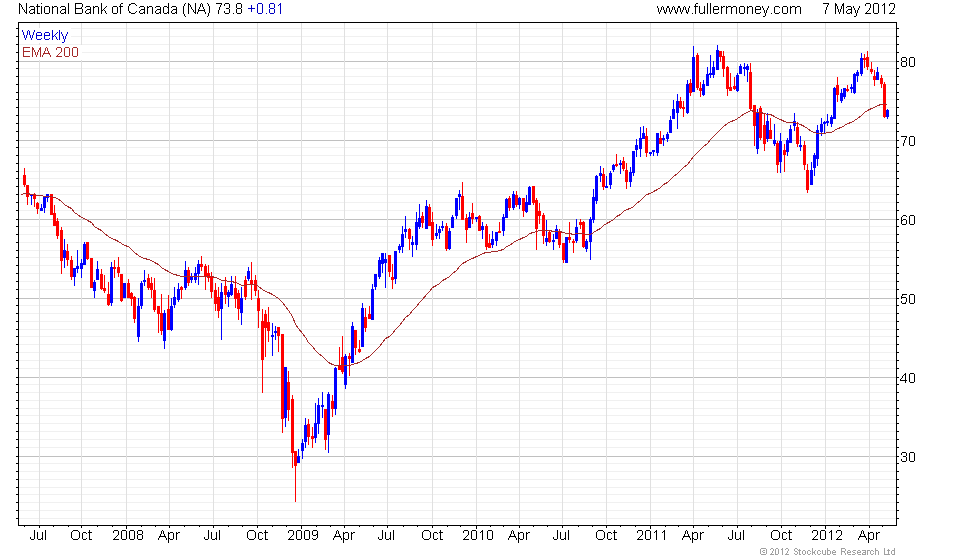The height and width of the screenshot is (560, 980).
Task: Click the 70 price axis label
Action: pyautogui.click(x=908, y=141)
